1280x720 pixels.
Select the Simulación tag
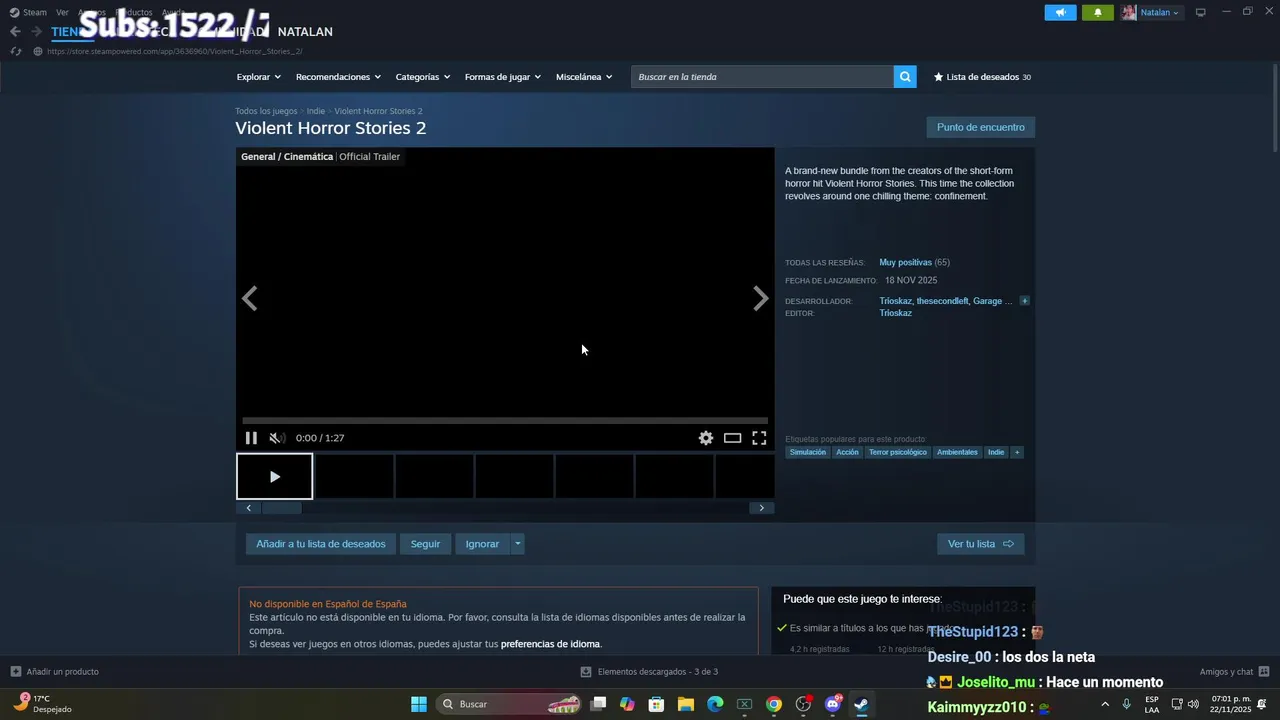[808, 452]
